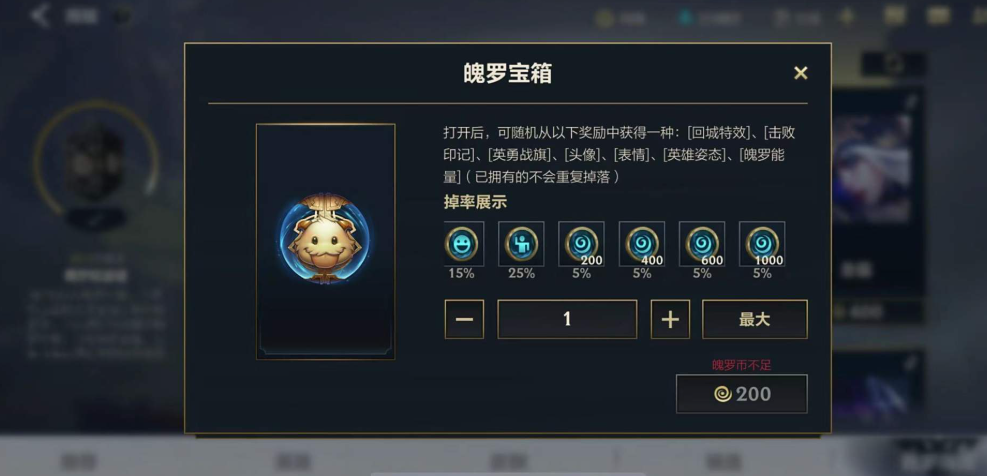Tap the emote drop icon showing 15%
Viewport: 987px width, 476px height.
coord(464,244)
